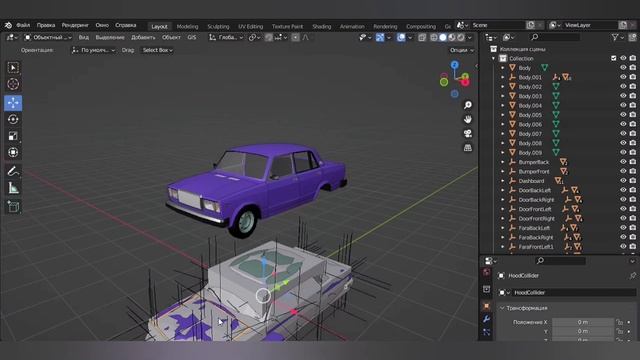Collapse the Collection tree arrow
The width and height of the screenshot is (640, 360).
click(x=493, y=58)
